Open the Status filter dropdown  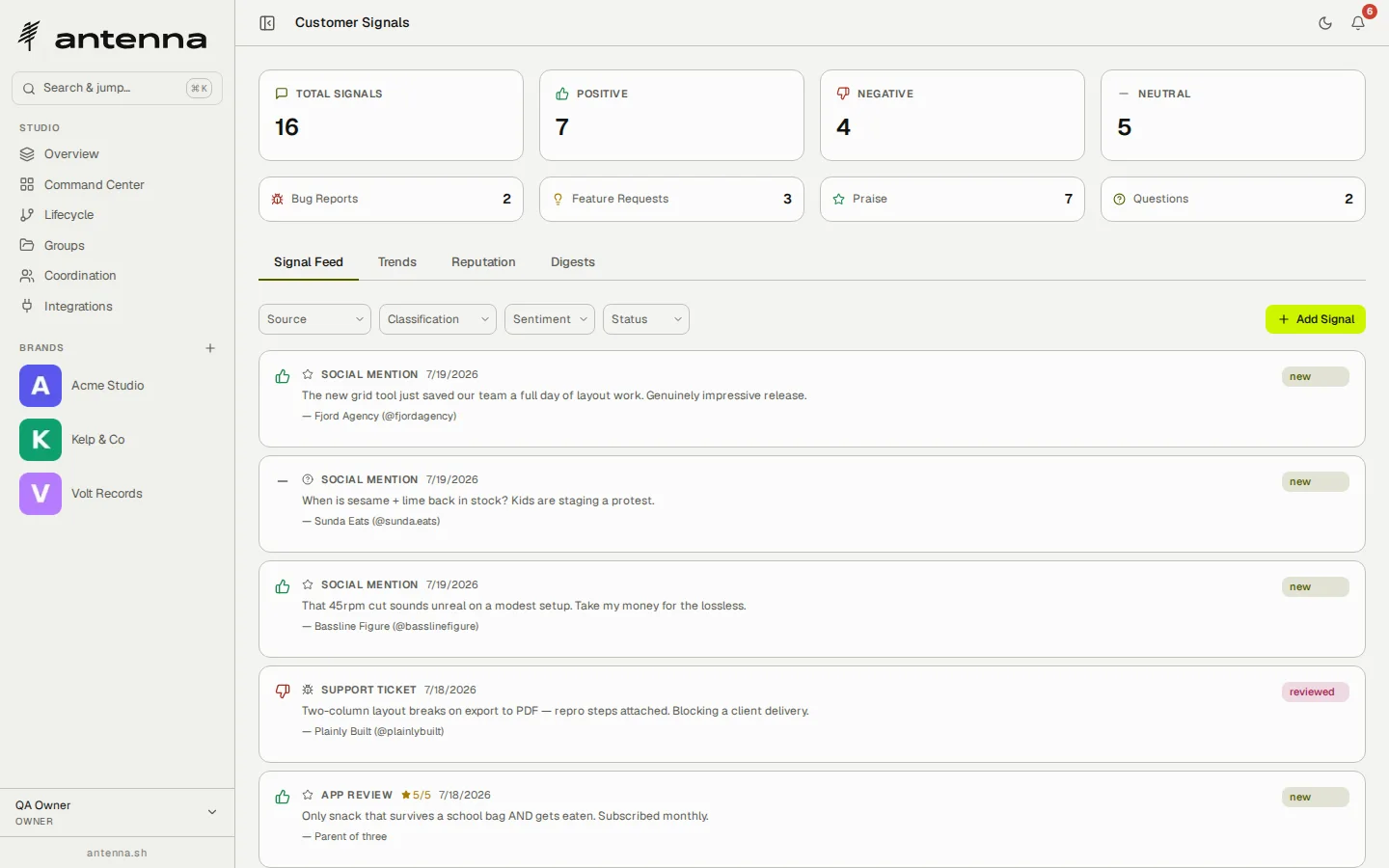click(x=646, y=319)
